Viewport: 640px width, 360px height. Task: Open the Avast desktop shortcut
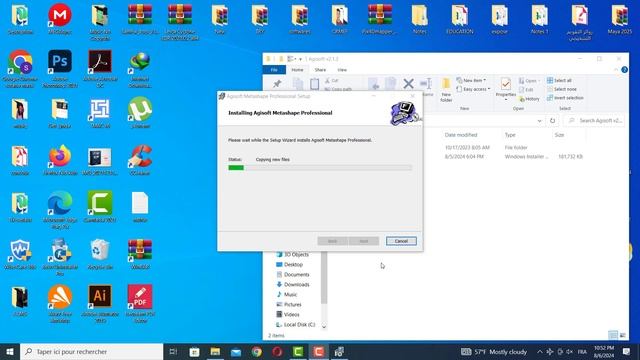point(60,304)
